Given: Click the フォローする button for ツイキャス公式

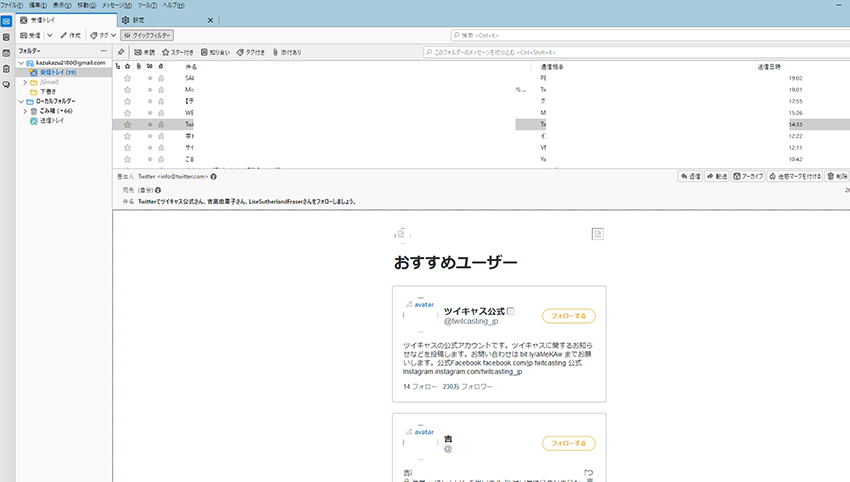Looking at the screenshot, I should click(x=569, y=316).
